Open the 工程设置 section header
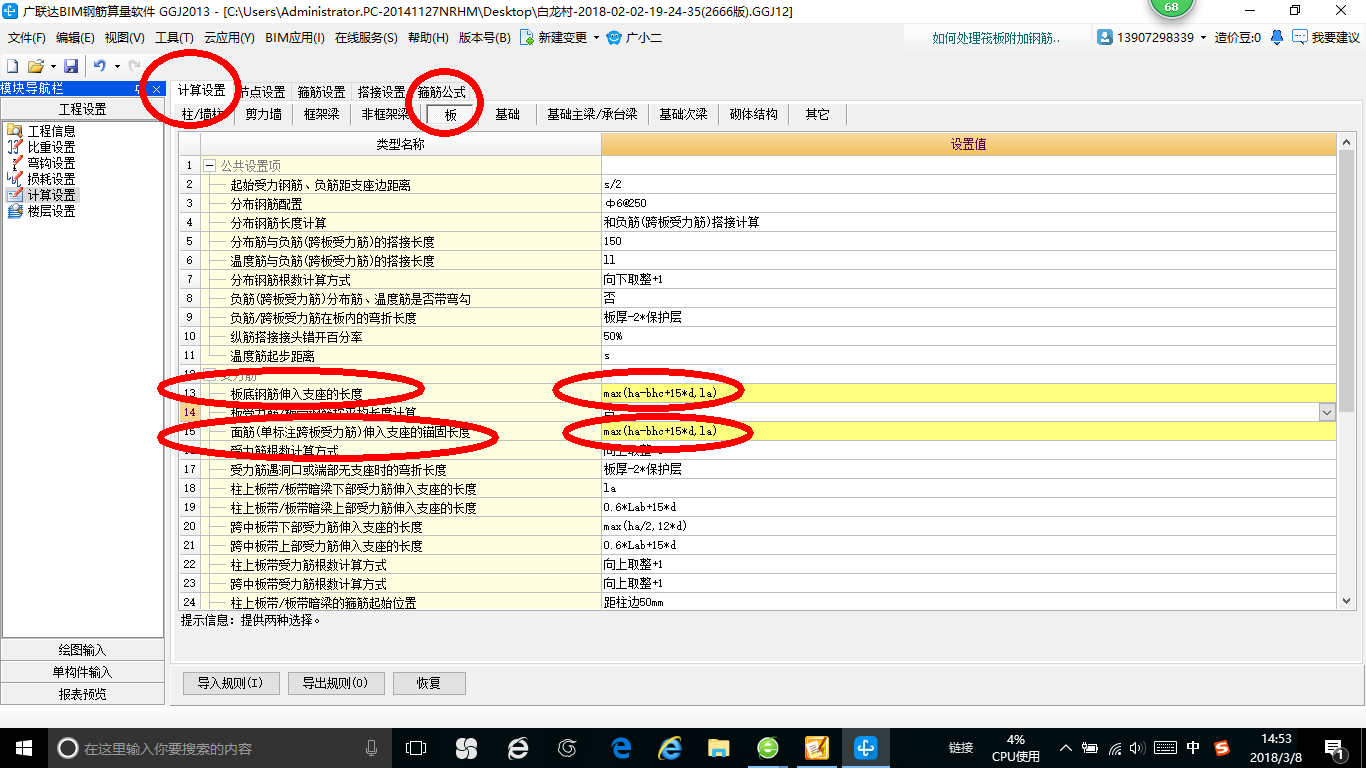 tap(82, 109)
